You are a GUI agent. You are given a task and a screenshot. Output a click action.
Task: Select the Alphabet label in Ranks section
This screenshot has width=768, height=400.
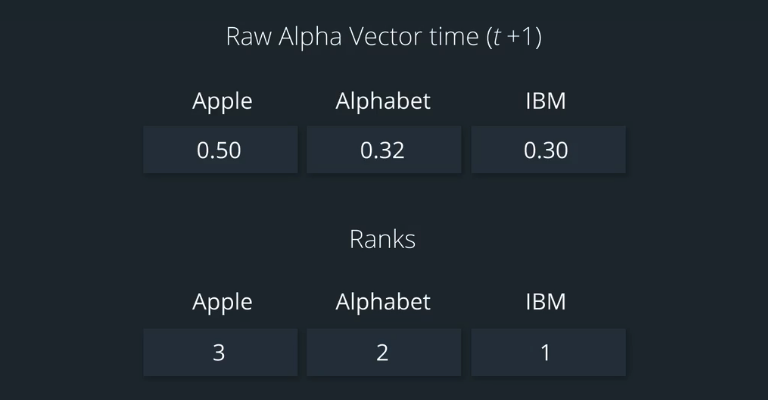pyautogui.click(x=383, y=302)
